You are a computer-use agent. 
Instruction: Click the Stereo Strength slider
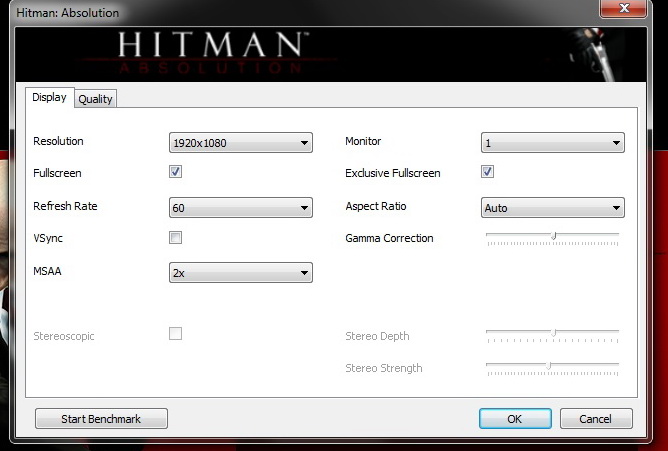tap(553, 368)
